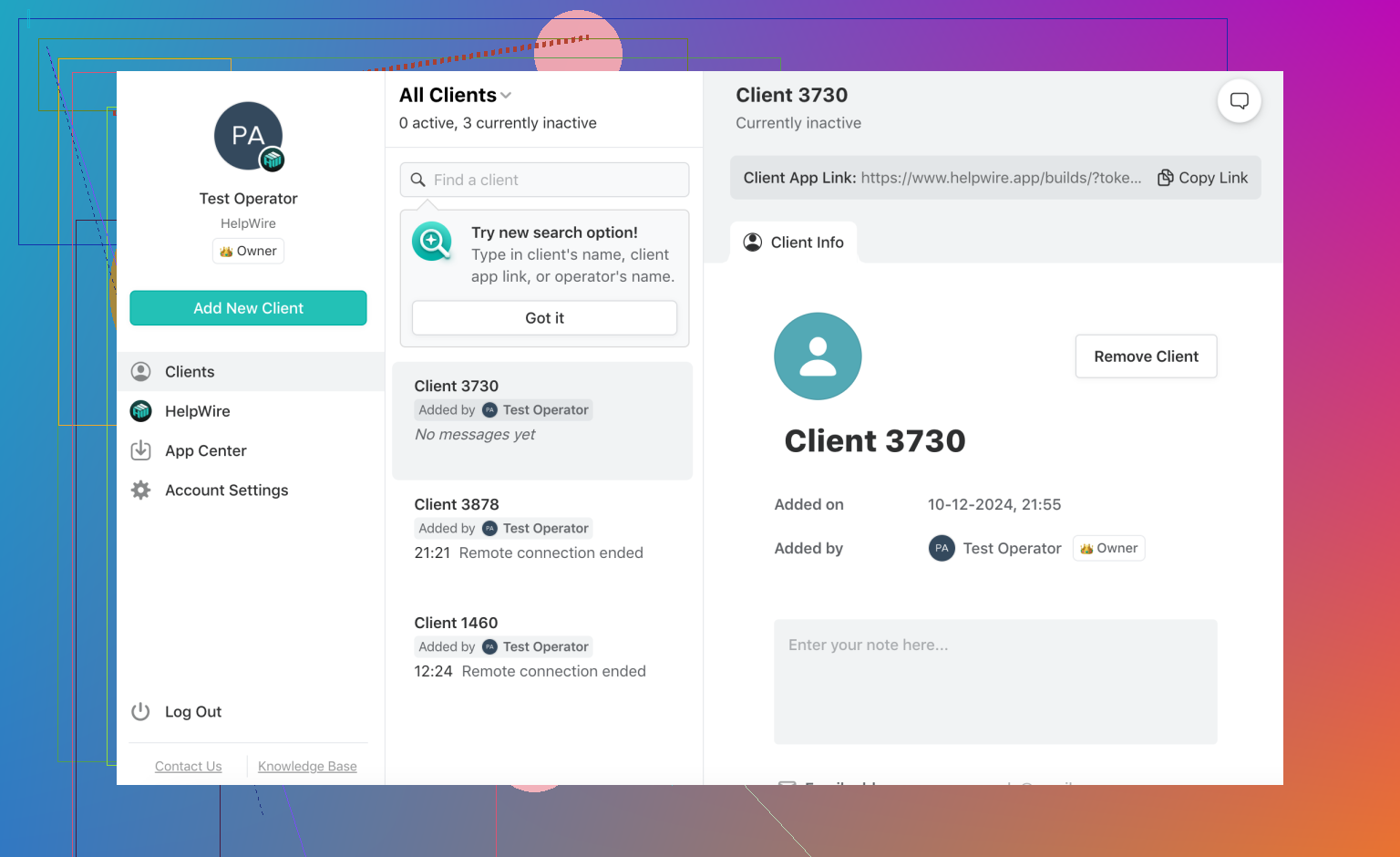Click the Remove Client button

click(x=1146, y=356)
